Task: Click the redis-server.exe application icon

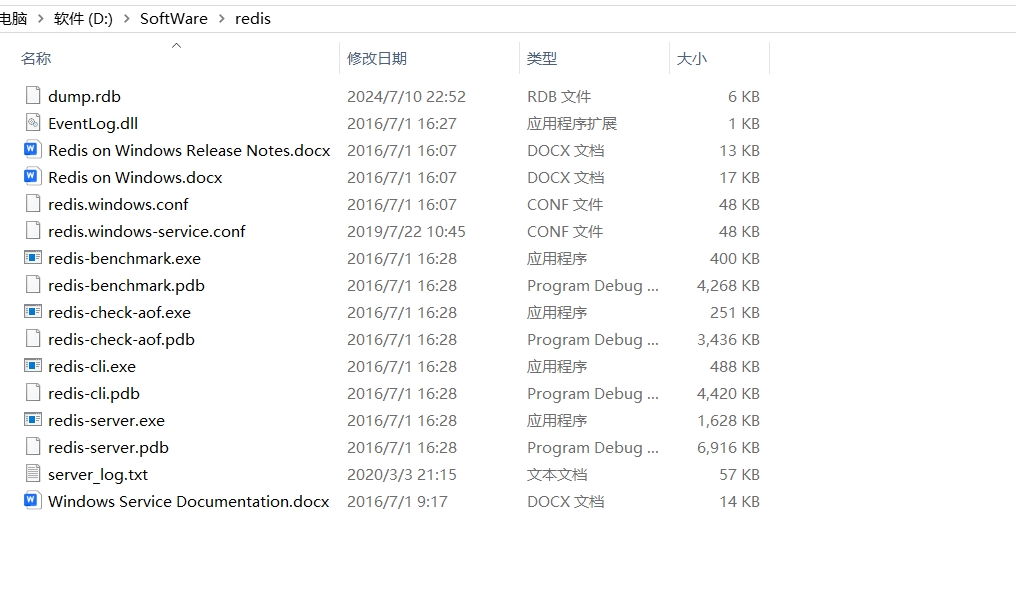Action: click(33, 419)
